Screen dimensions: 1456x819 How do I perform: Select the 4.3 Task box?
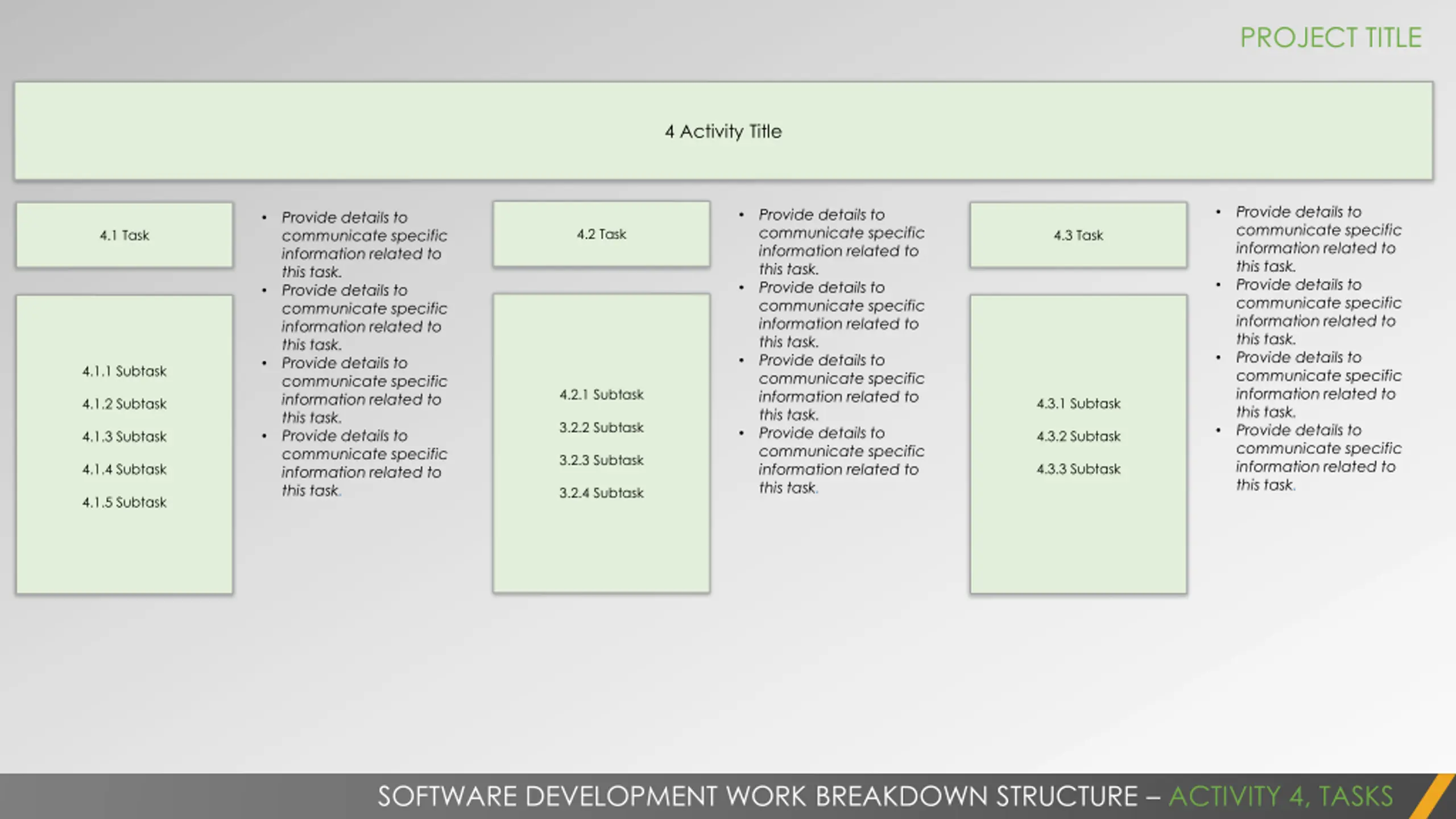point(1078,235)
